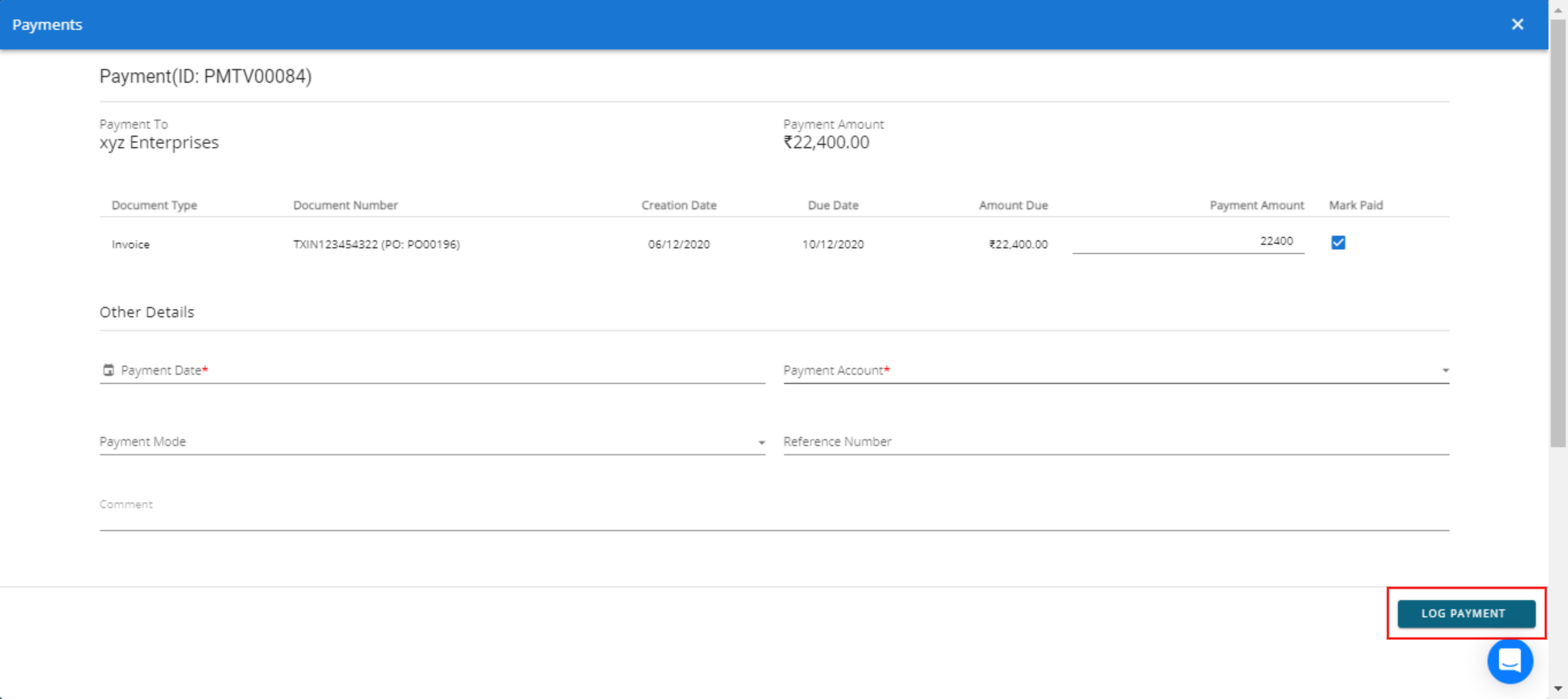Screen dimensions: 1568x699
Task: Open the blue chat widget bubble
Action: (x=1509, y=661)
